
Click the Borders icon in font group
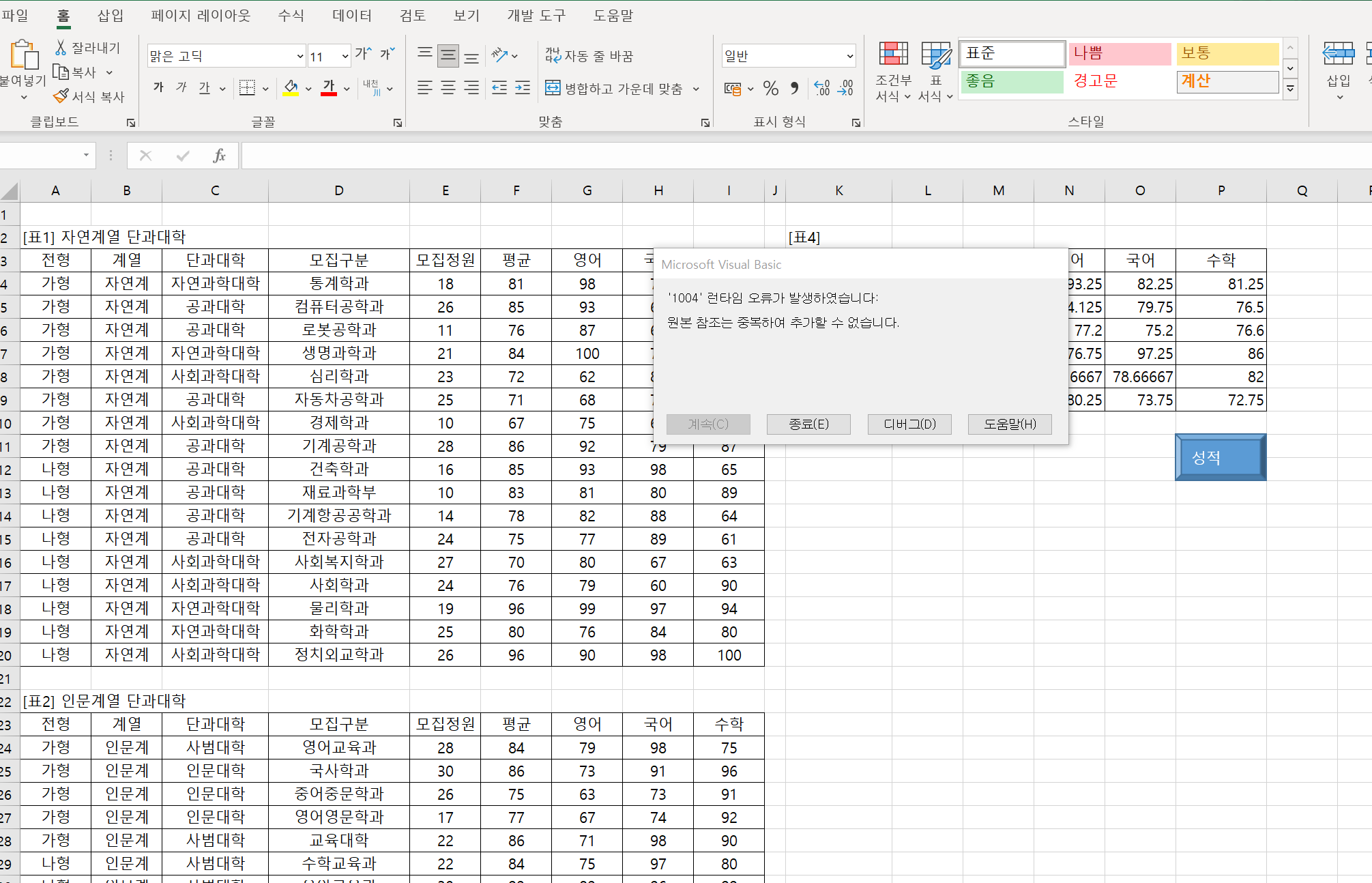(247, 88)
